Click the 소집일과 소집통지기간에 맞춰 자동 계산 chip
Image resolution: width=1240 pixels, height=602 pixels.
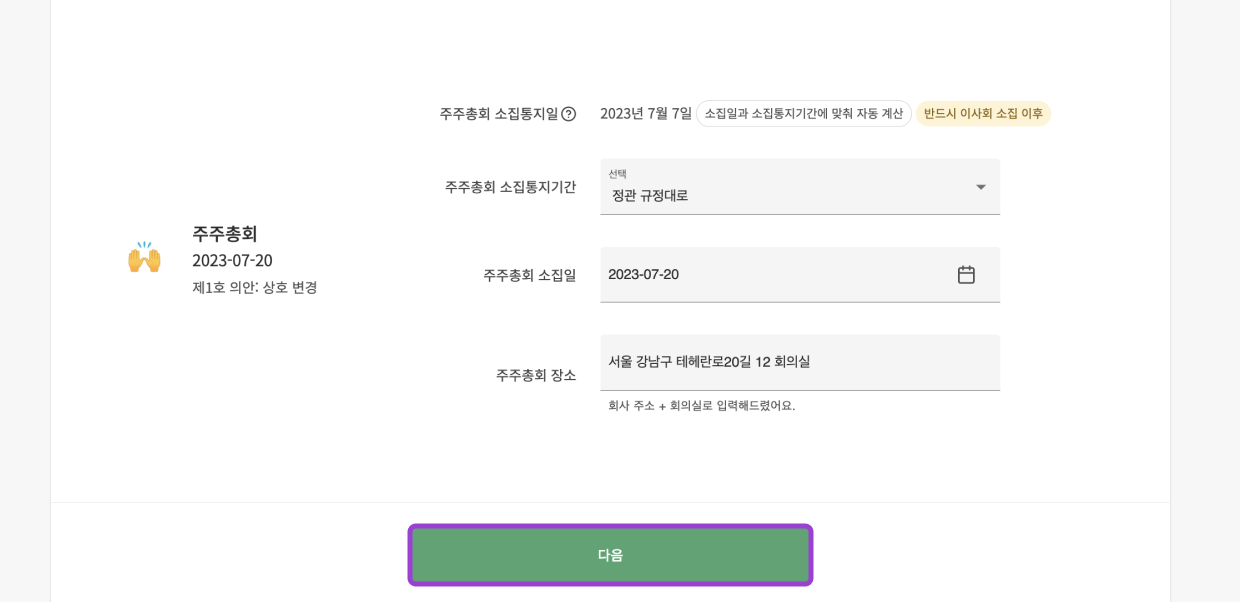(803, 114)
